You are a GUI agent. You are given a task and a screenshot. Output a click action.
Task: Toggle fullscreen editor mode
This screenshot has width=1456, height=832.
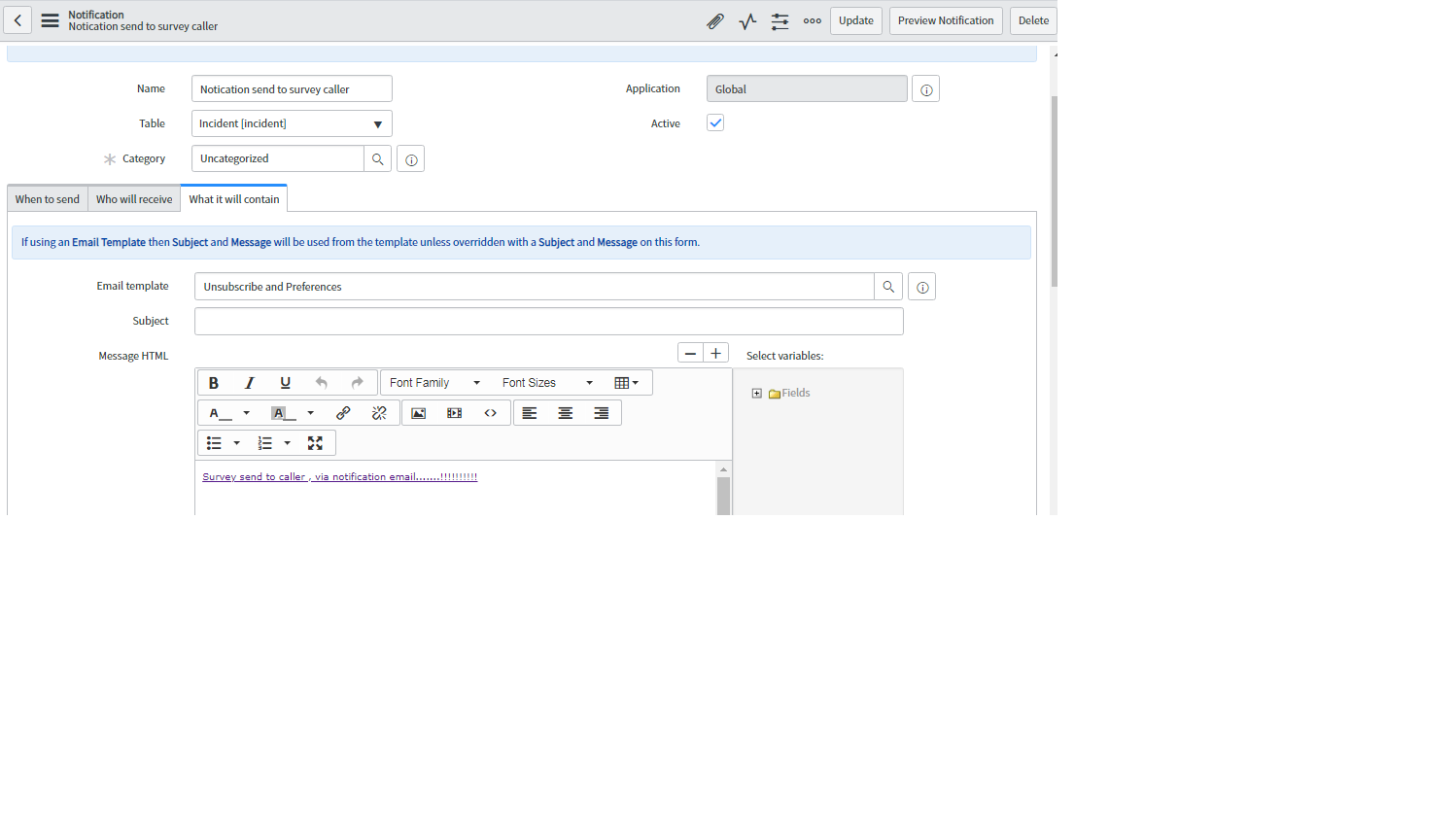click(x=315, y=443)
